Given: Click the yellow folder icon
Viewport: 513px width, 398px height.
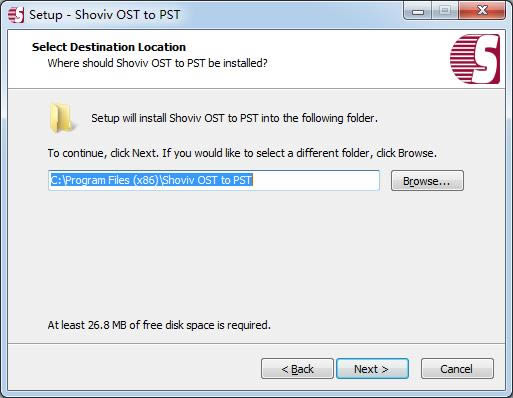Looking at the screenshot, I should coord(62,118).
